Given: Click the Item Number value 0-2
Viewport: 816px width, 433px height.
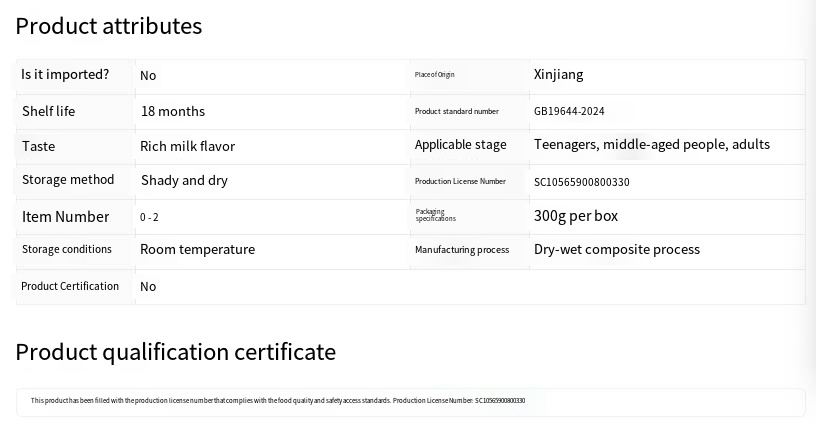Looking at the screenshot, I should [149, 218].
